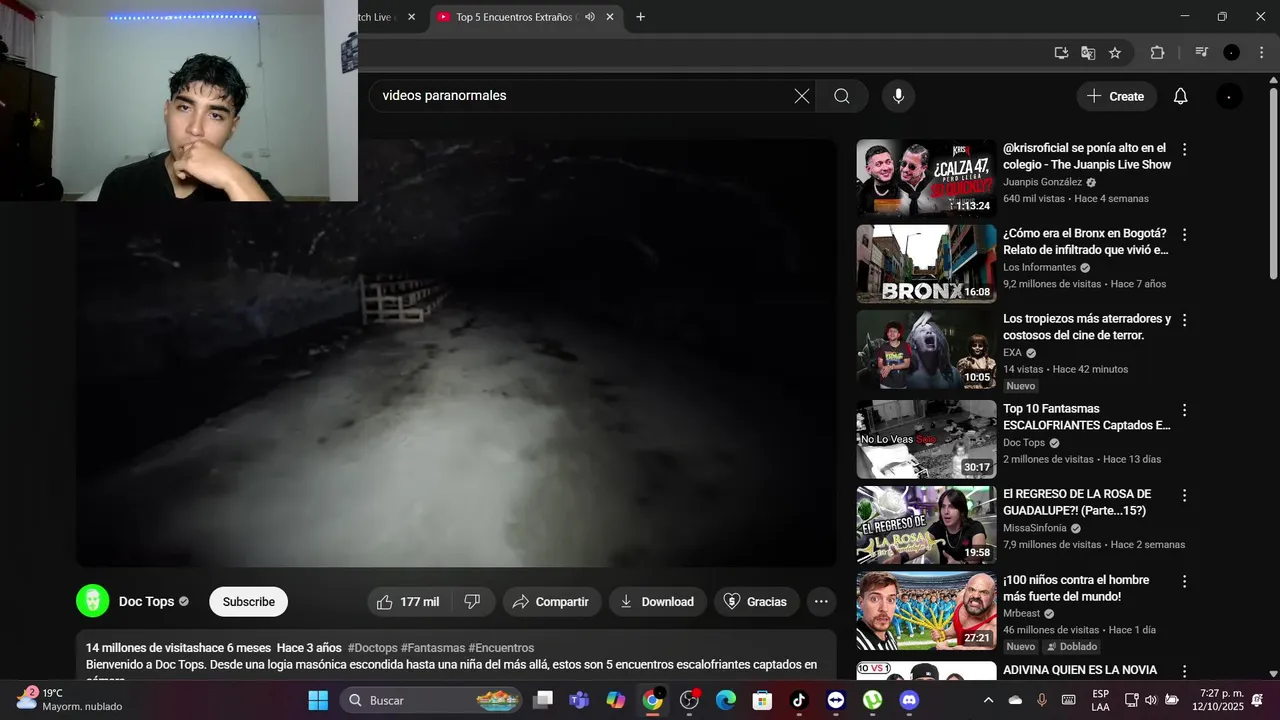Open options for Bronx en Bogotá video
This screenshot has height=720, width=1280.
click(1185, 234)
